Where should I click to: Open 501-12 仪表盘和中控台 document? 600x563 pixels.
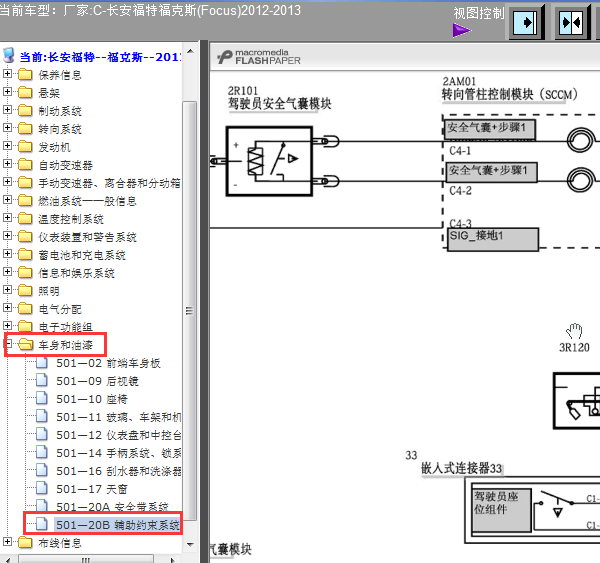119,435
